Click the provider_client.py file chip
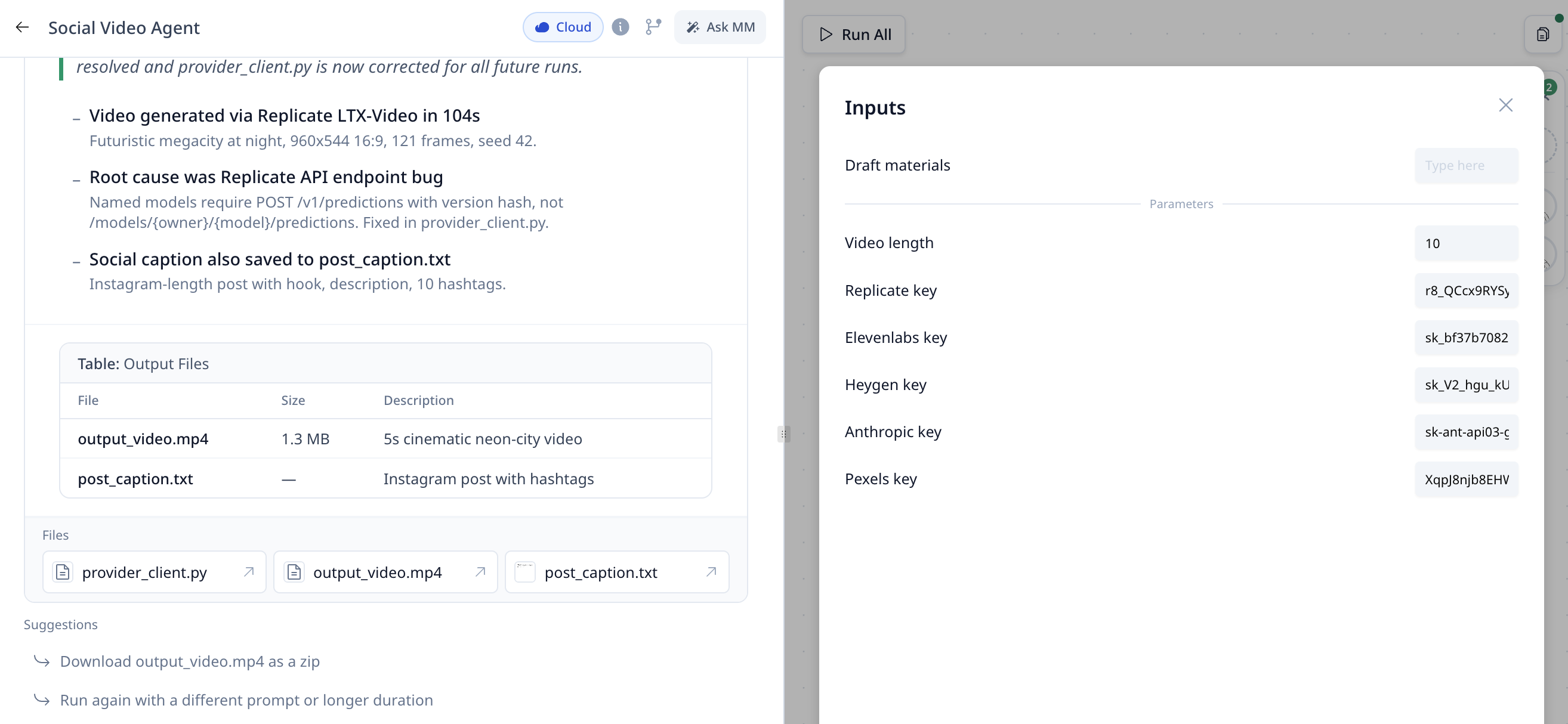This screenshot has width=1568, height=724. [144, 572]
